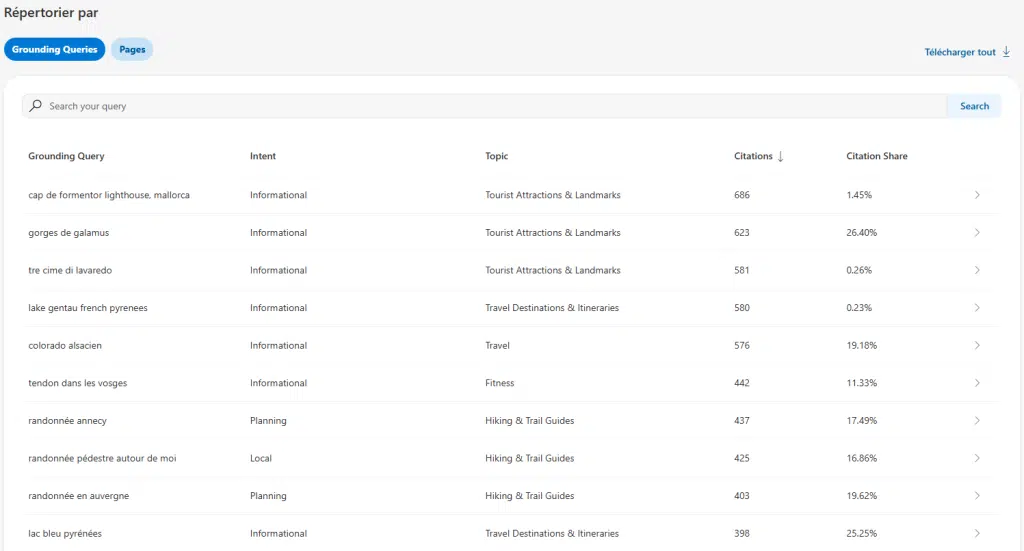Click the 25.25% citation share value
The width and height of the screenshot is (1024, 551).
[861, 533]
